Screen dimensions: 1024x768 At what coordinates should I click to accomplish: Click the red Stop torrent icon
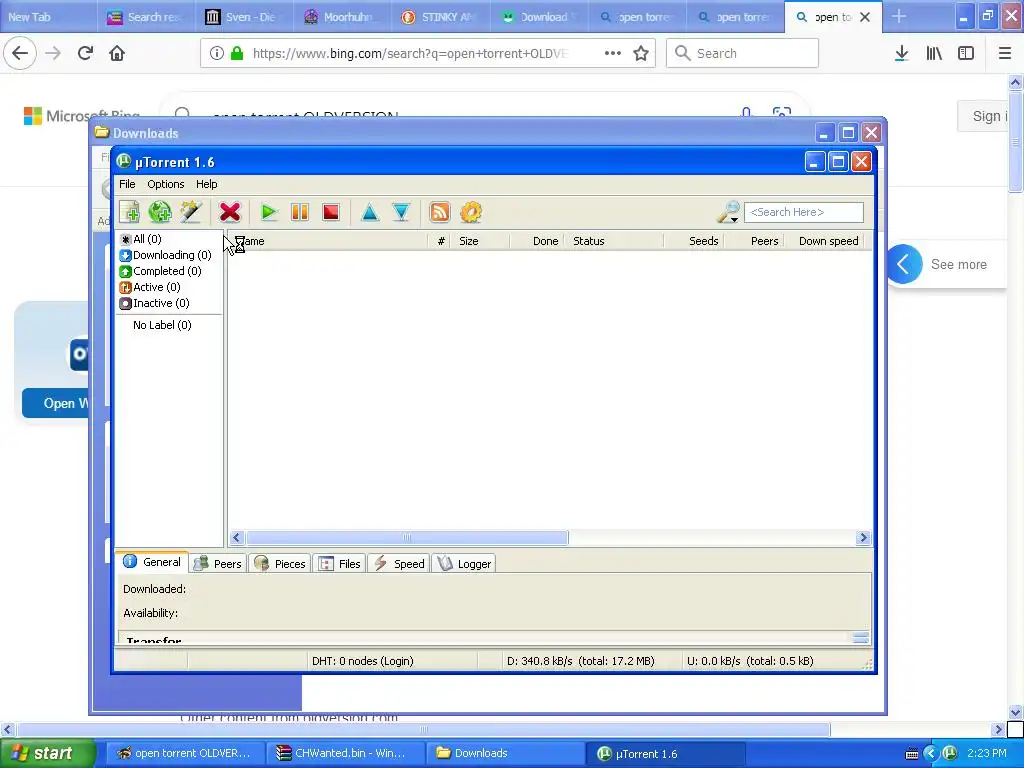point(331,212)
